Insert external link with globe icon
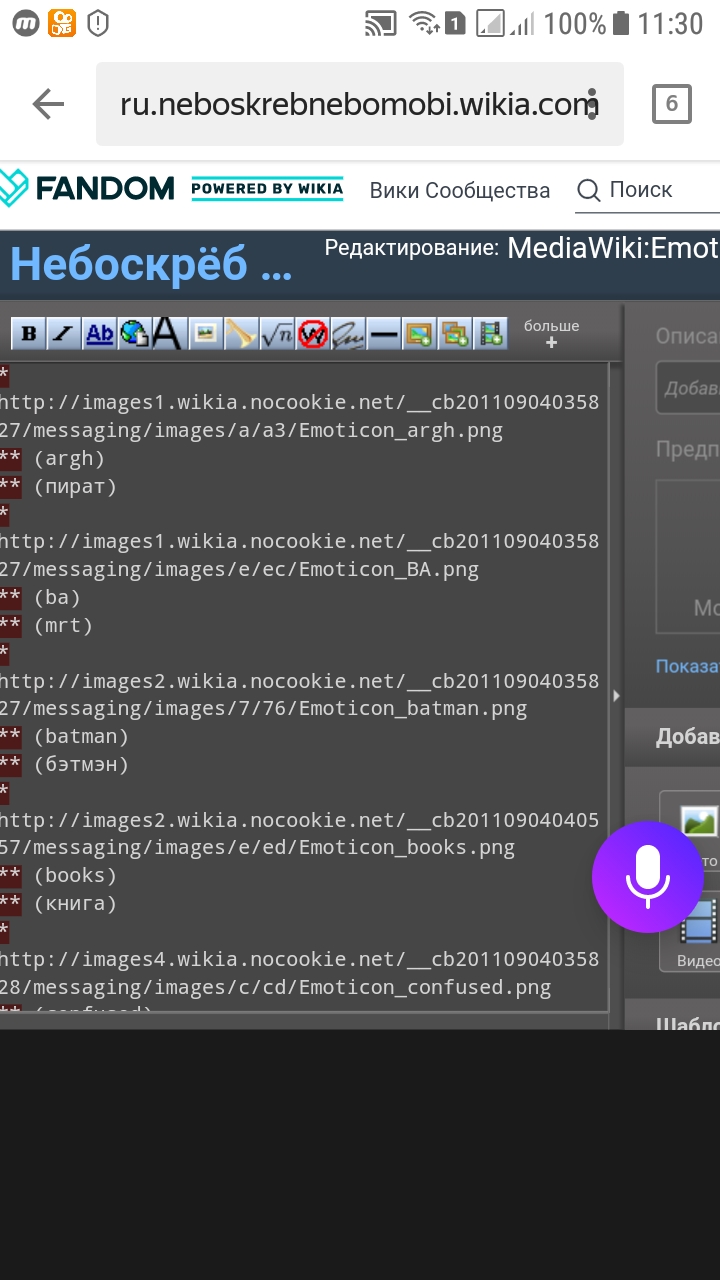The image size is (720, 1280). pos(133,334)
